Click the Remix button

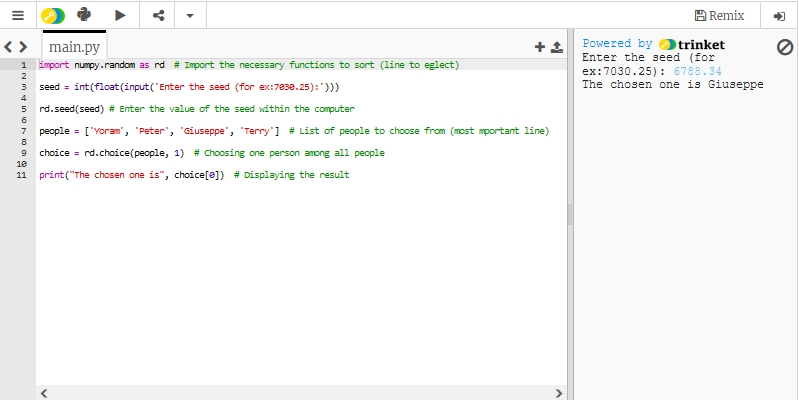click(719, 15)
